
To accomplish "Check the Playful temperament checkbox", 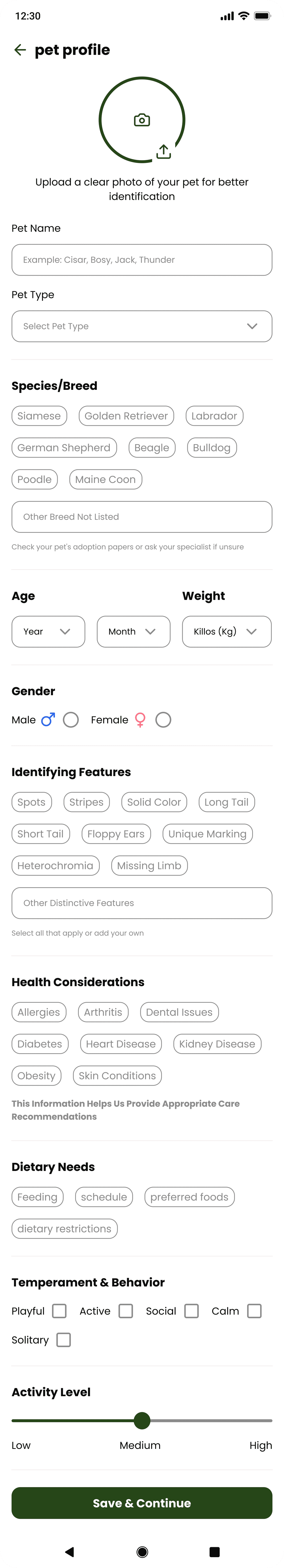I will click(59, 1311).
